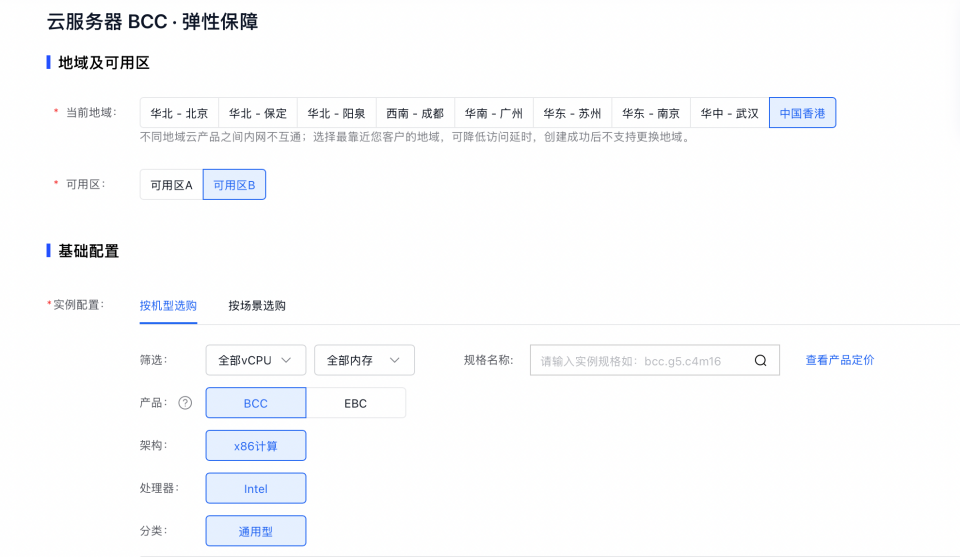Show help via 产品 question-mark icon

pyautogui.click(x=185, y=403)
